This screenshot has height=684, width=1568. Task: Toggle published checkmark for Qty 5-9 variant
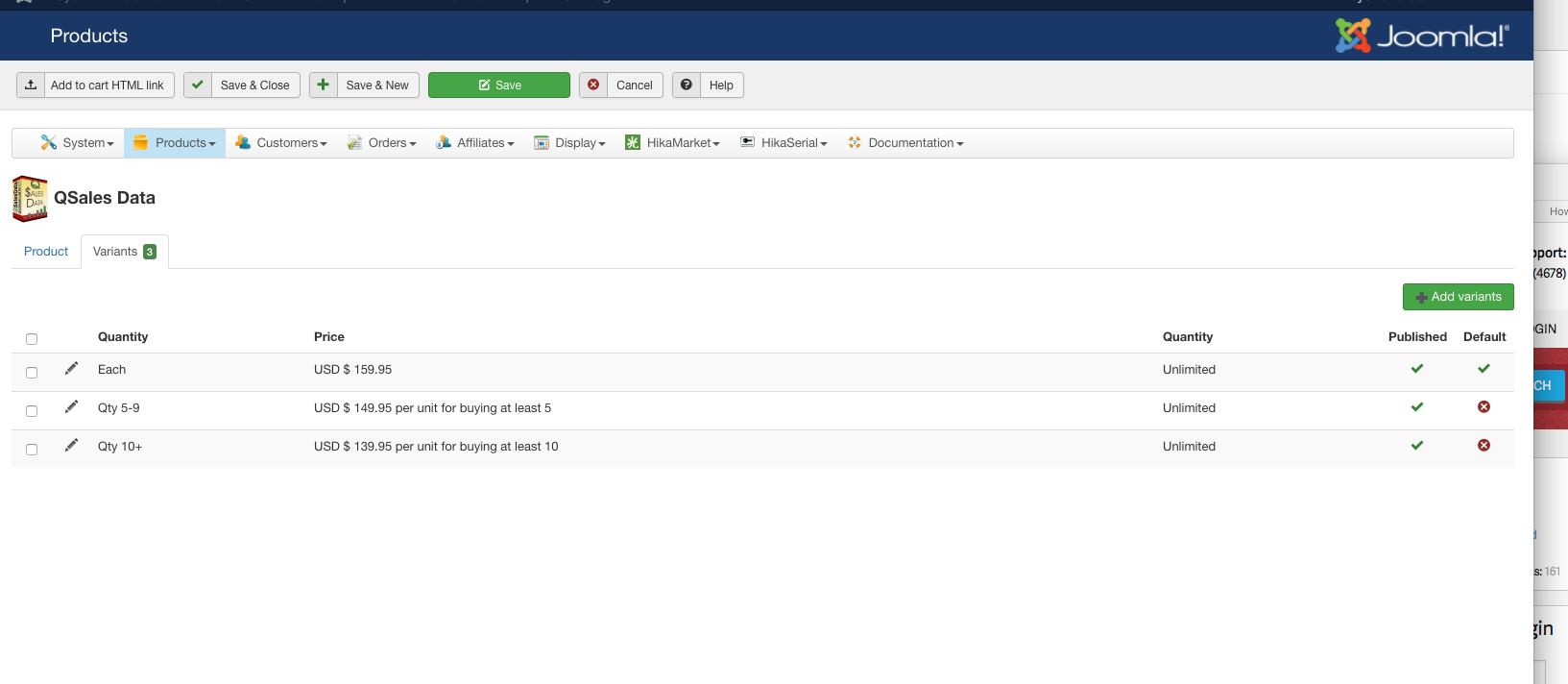click(x=1417, y=407)
